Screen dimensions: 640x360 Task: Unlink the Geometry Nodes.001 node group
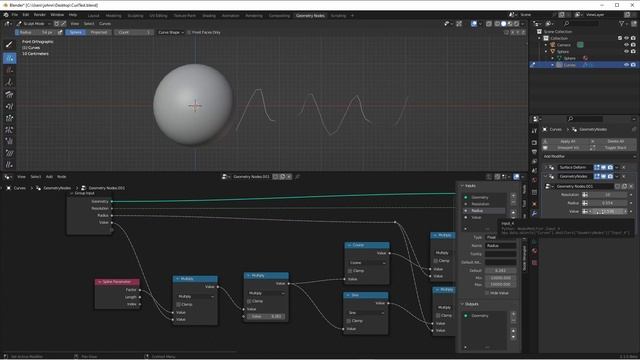tap(631, 186)
